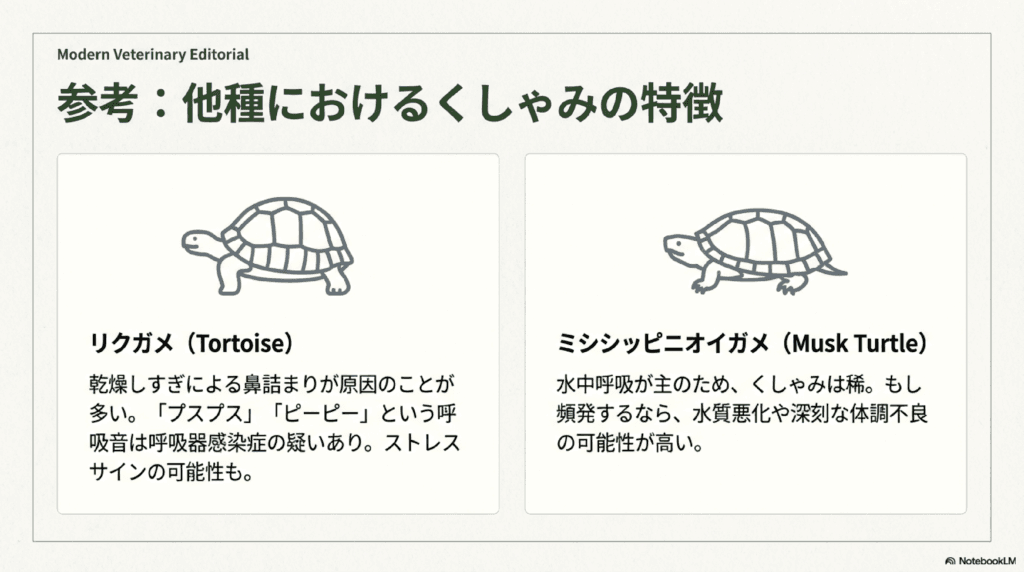Click the closing line "の可能性が高い。"

pyautogui.click(x=631, y=442)
